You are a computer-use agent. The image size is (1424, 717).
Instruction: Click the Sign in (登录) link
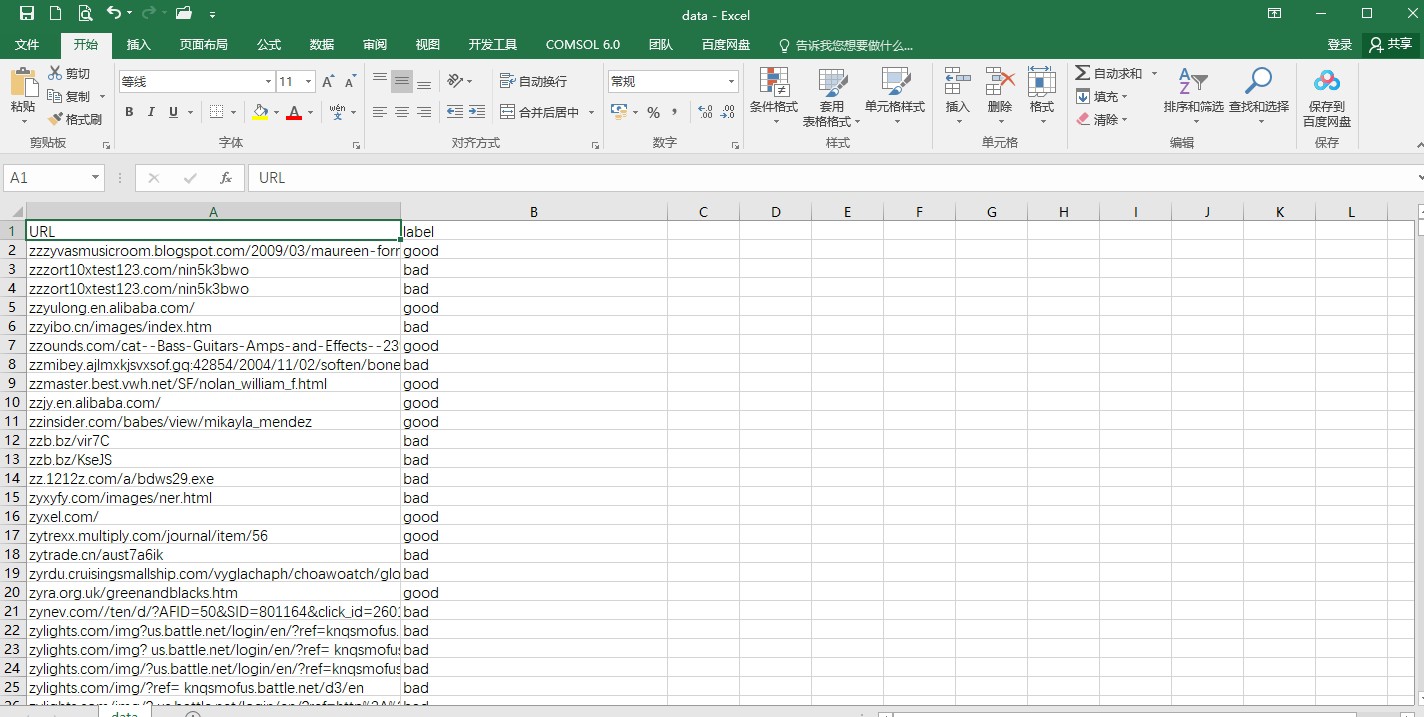pyautogui.click(x=1340, y=45)
